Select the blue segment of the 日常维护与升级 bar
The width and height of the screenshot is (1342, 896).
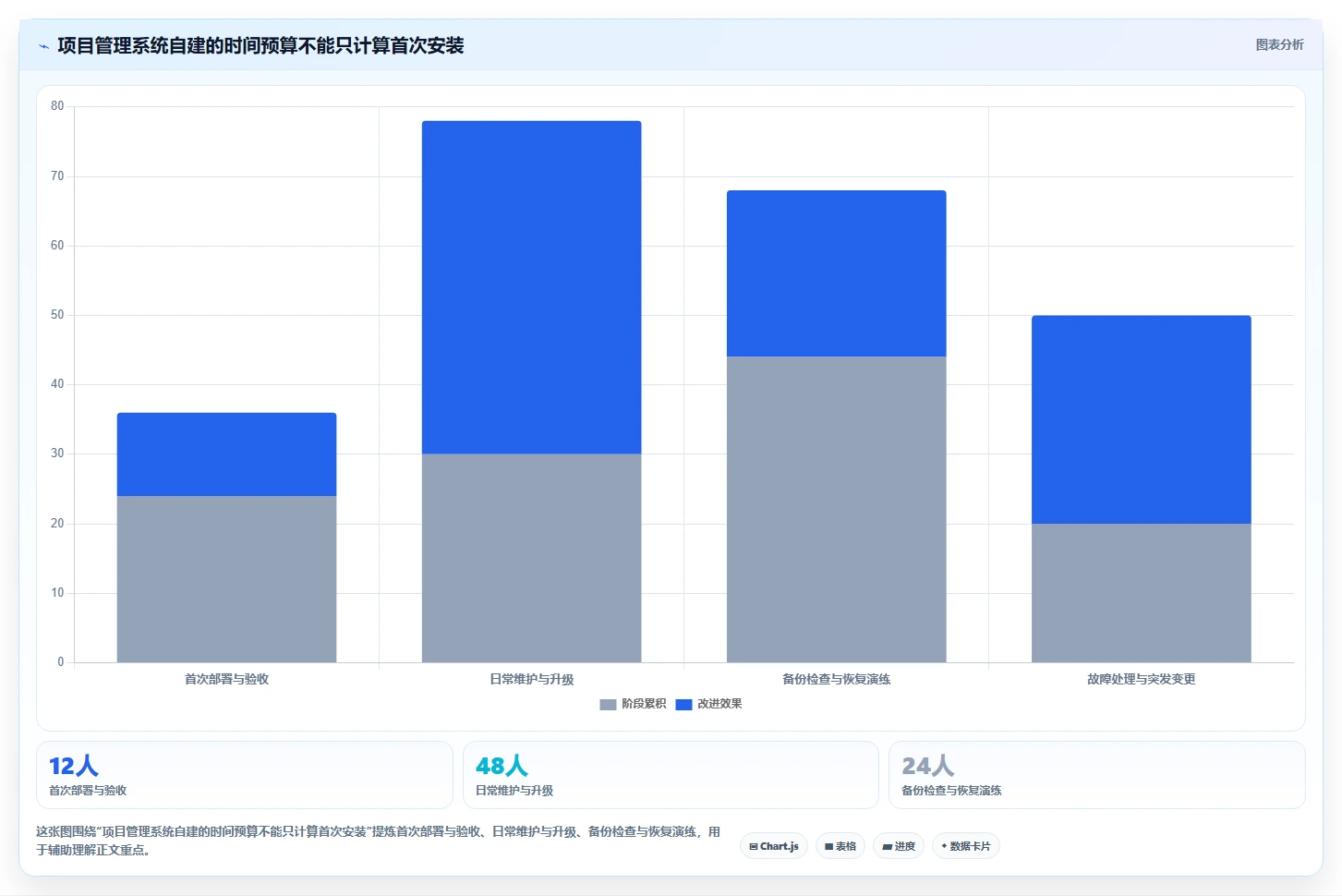click(x=531, y=287)
